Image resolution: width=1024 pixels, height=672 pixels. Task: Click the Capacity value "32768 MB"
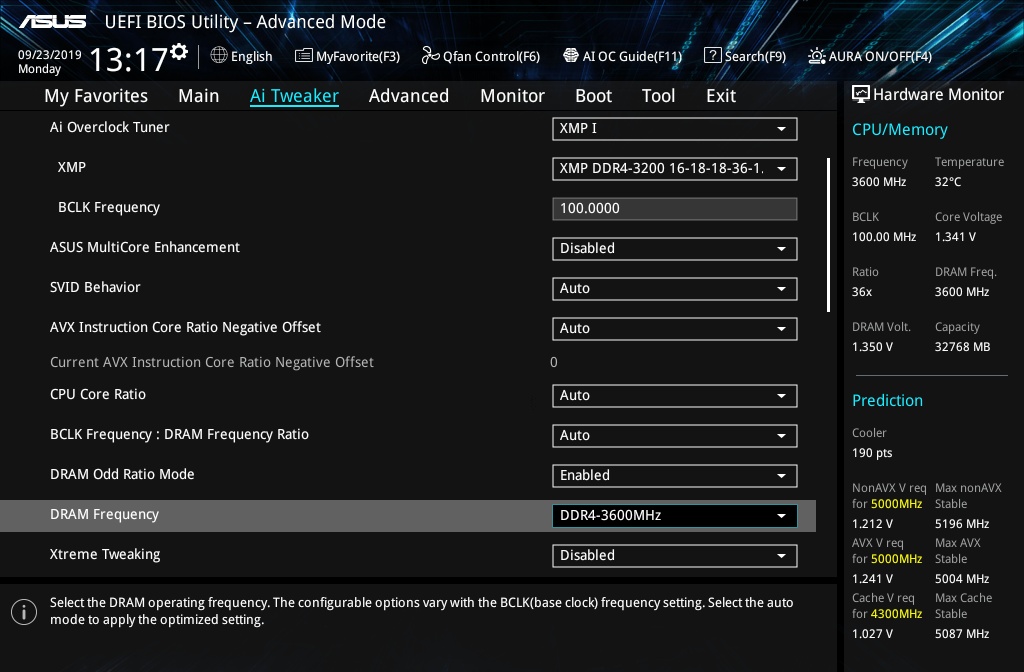click(963, 347)
